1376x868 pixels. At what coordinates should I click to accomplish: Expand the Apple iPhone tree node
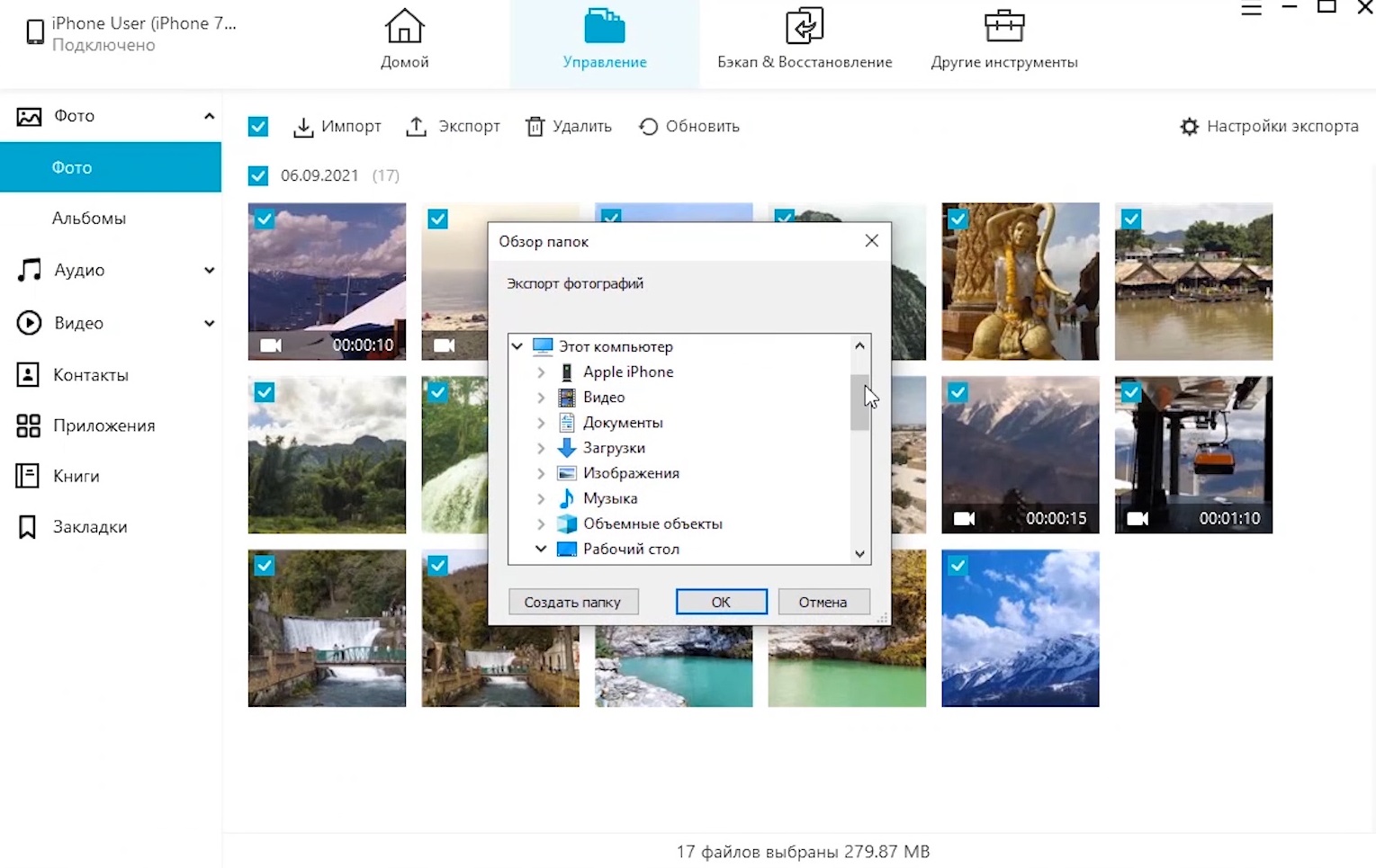[x=541, y=372]
